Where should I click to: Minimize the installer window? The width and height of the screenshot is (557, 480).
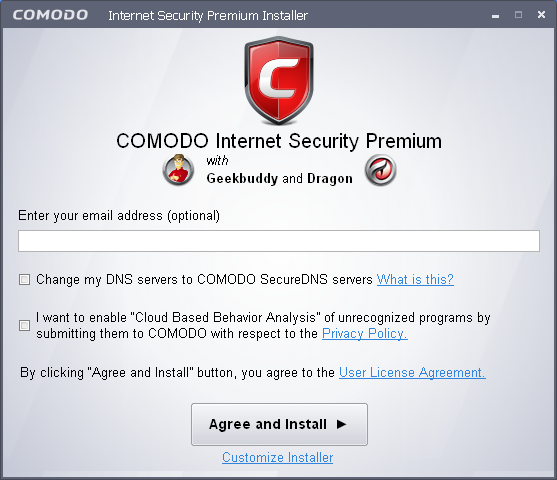496,16
